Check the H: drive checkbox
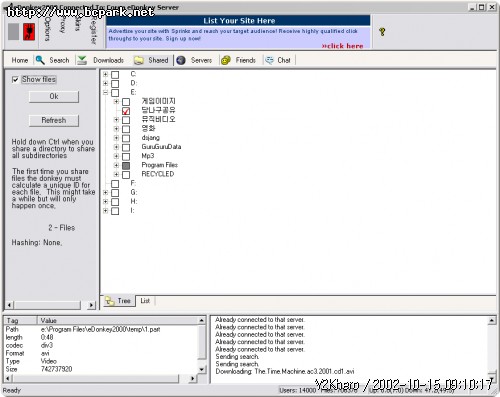Screen dimensions: 500x397 click(115, 202)
